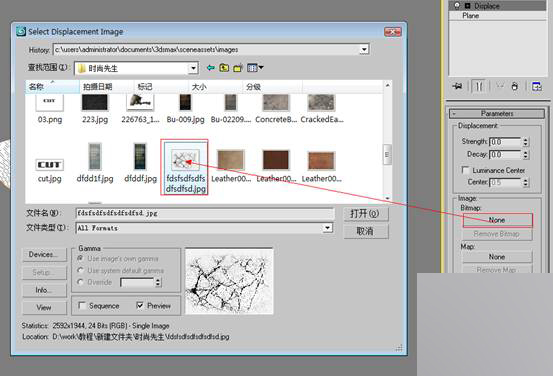The image size is (553, 376).
Task: Close the Select Displacement Image dialog
Action: [x=393, y=32]
